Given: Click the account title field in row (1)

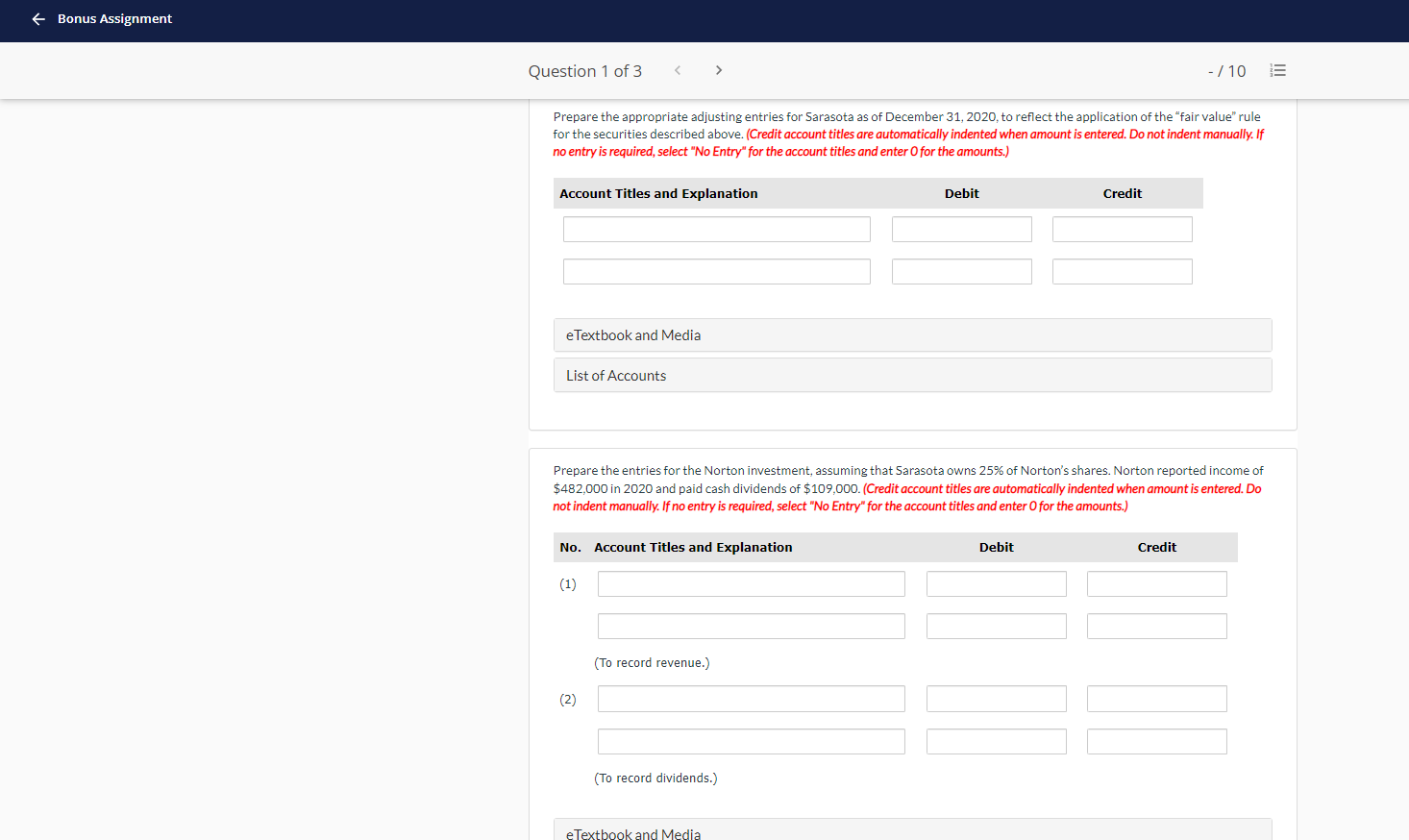Looking at the screenshot, I should [x=751, y=583].
